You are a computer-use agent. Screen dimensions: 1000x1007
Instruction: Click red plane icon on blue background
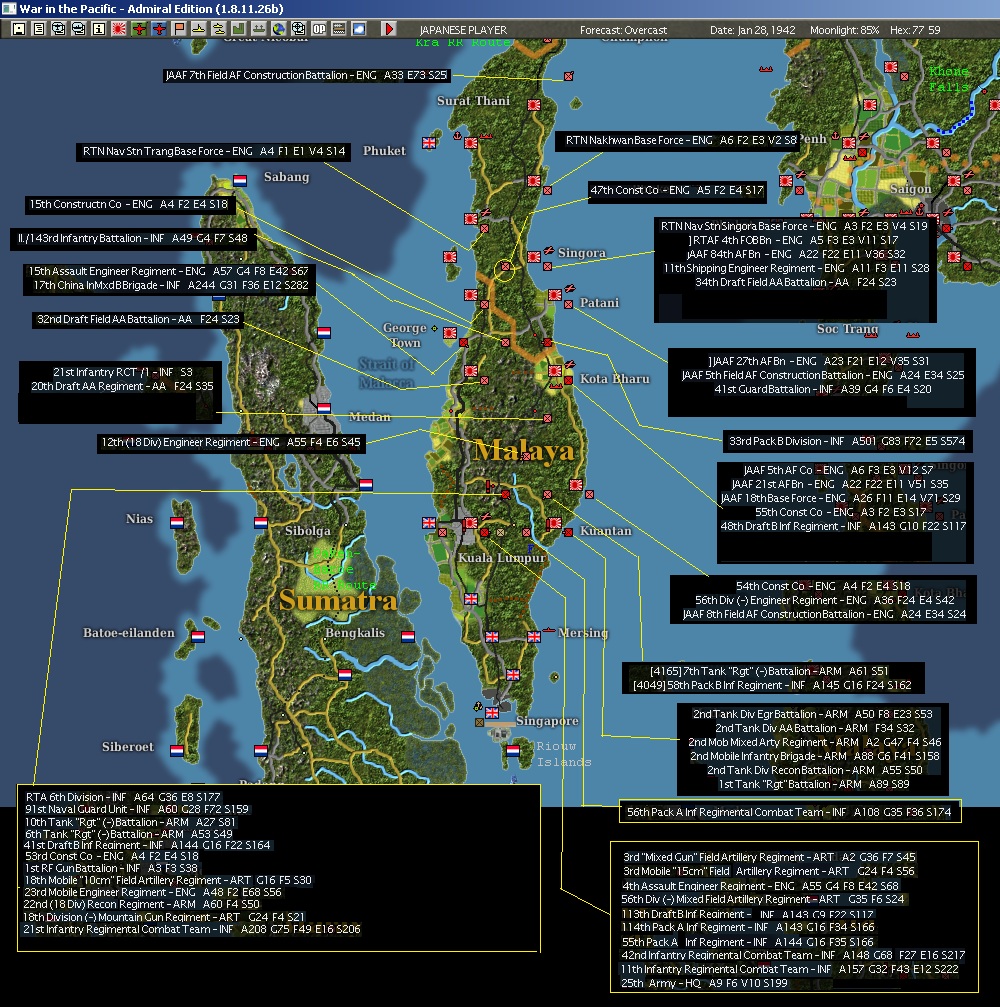[159, 29]
